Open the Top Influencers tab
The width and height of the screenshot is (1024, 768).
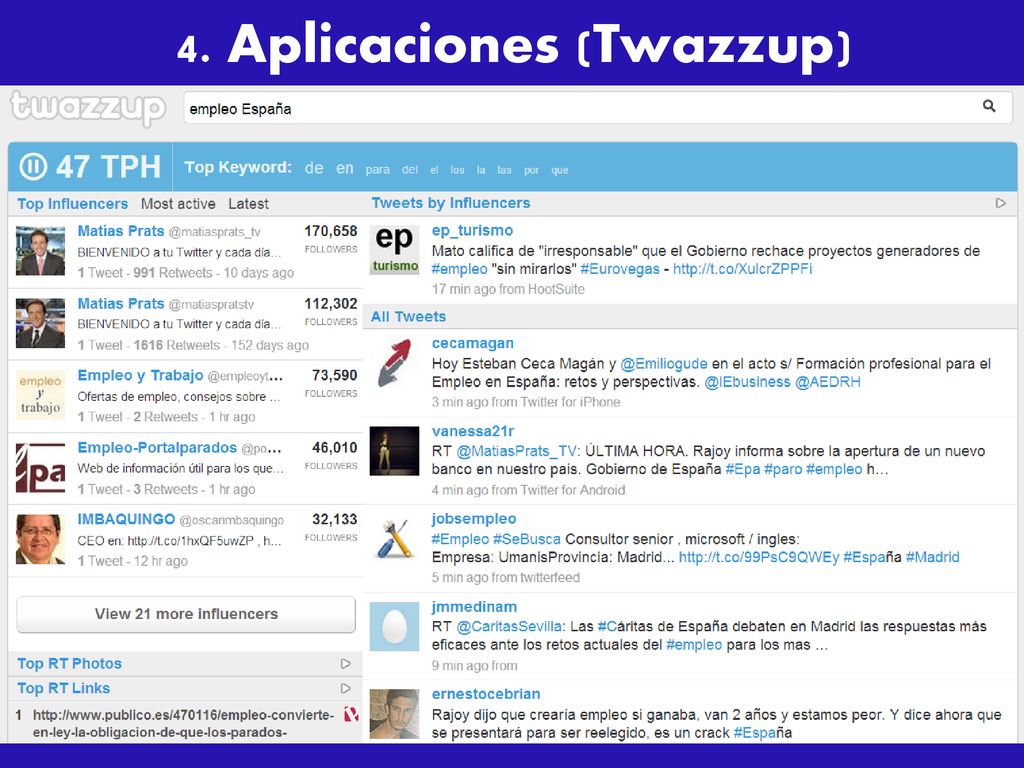(72, 204)
